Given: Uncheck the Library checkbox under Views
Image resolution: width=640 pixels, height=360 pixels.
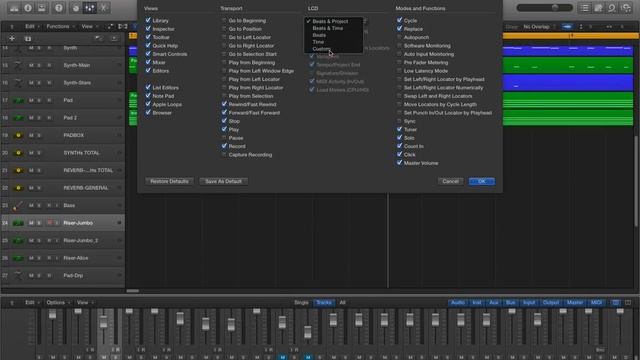Looking at the screenshot, I should pyautogui.click(x=148, y=20).
